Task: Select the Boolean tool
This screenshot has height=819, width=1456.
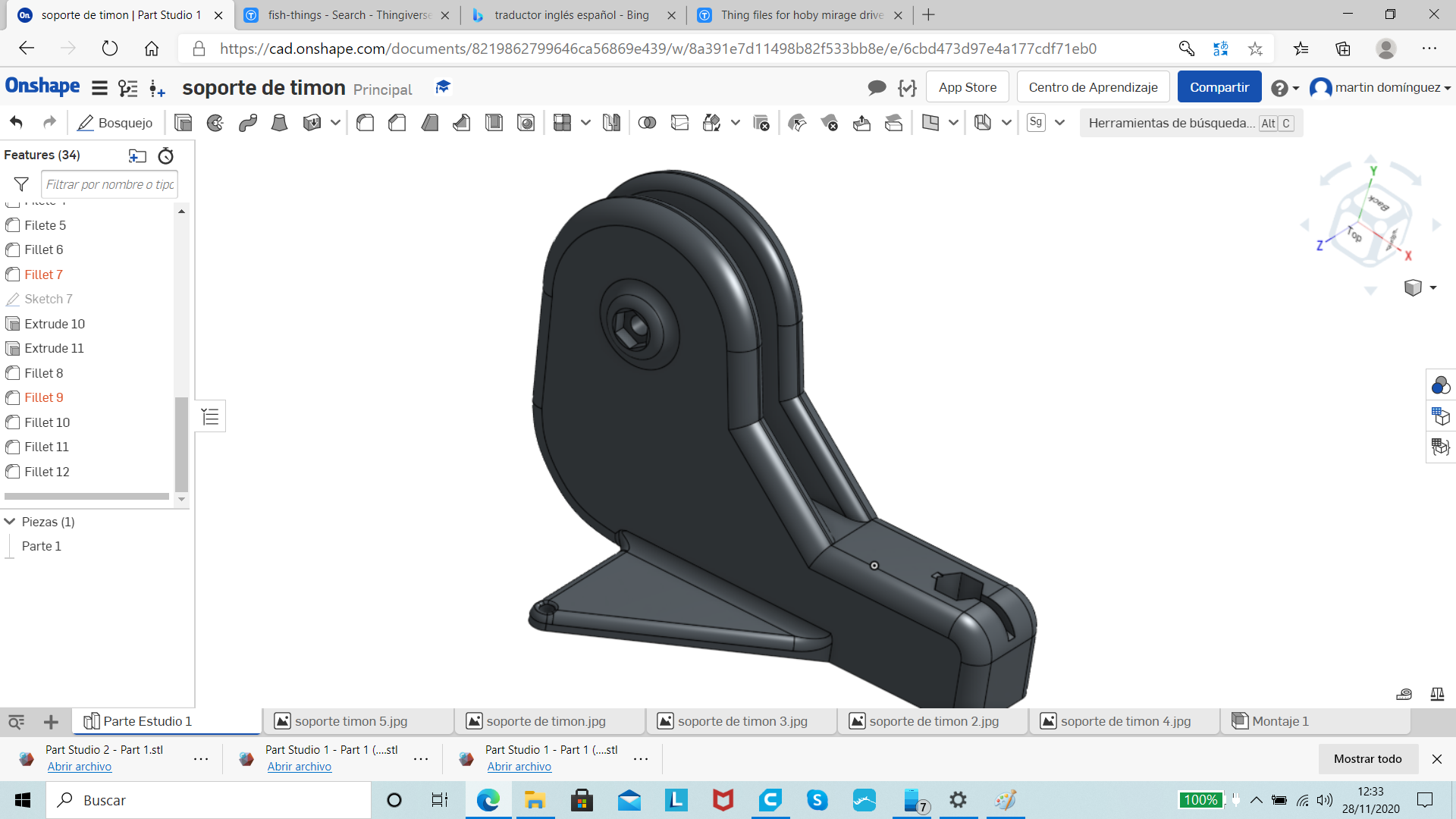Action: pos(647,123)
